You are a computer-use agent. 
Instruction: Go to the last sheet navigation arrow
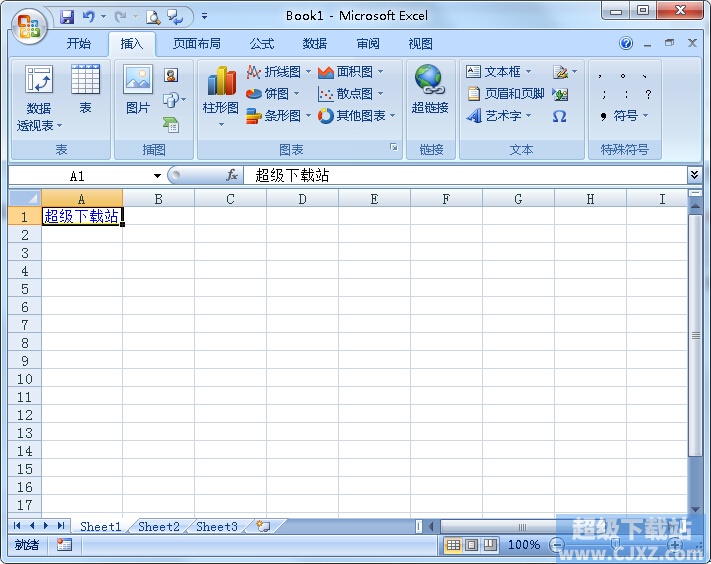coord(61,525)
